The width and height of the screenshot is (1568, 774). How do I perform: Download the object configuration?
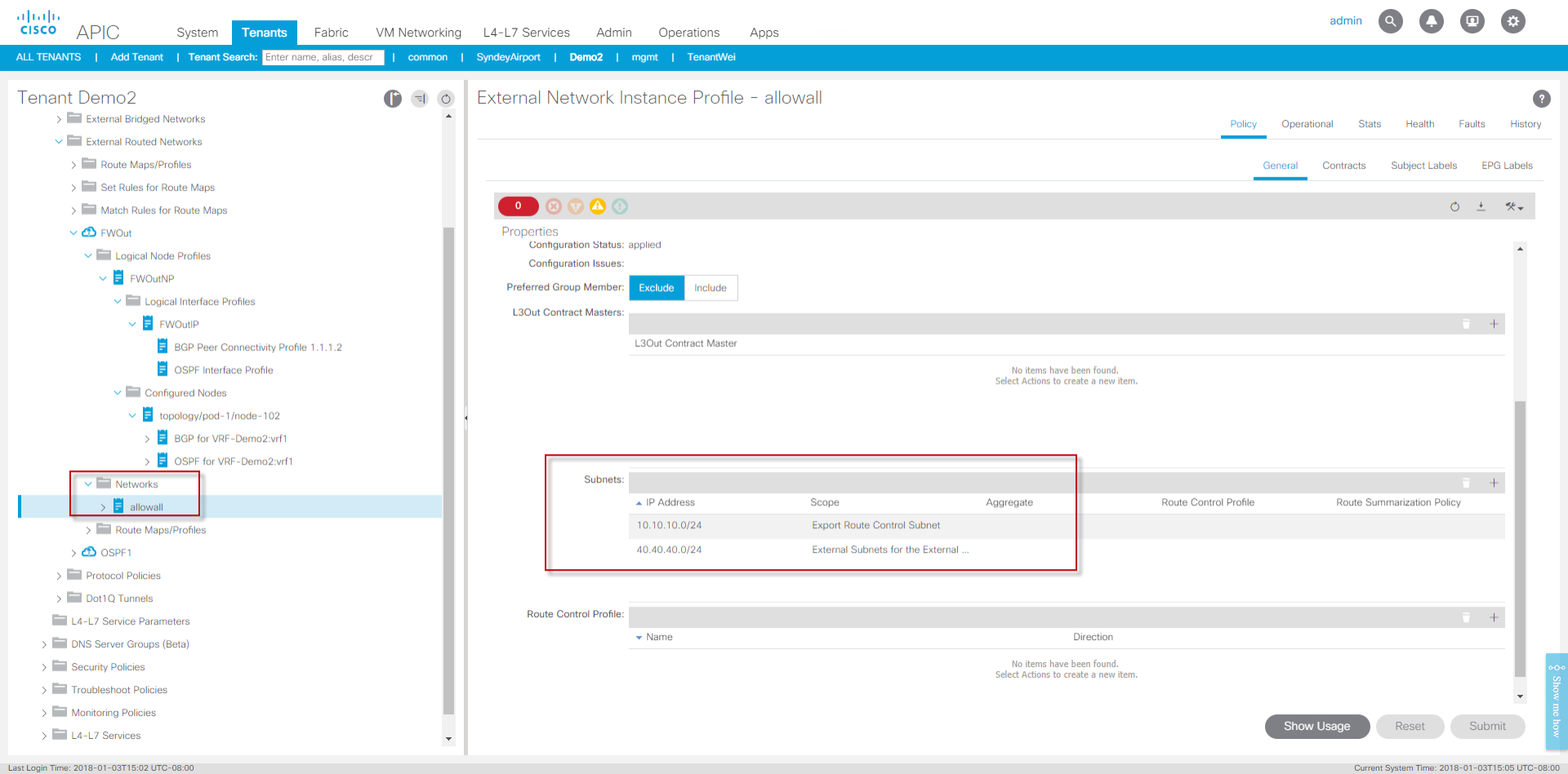tap(1481, 207)
